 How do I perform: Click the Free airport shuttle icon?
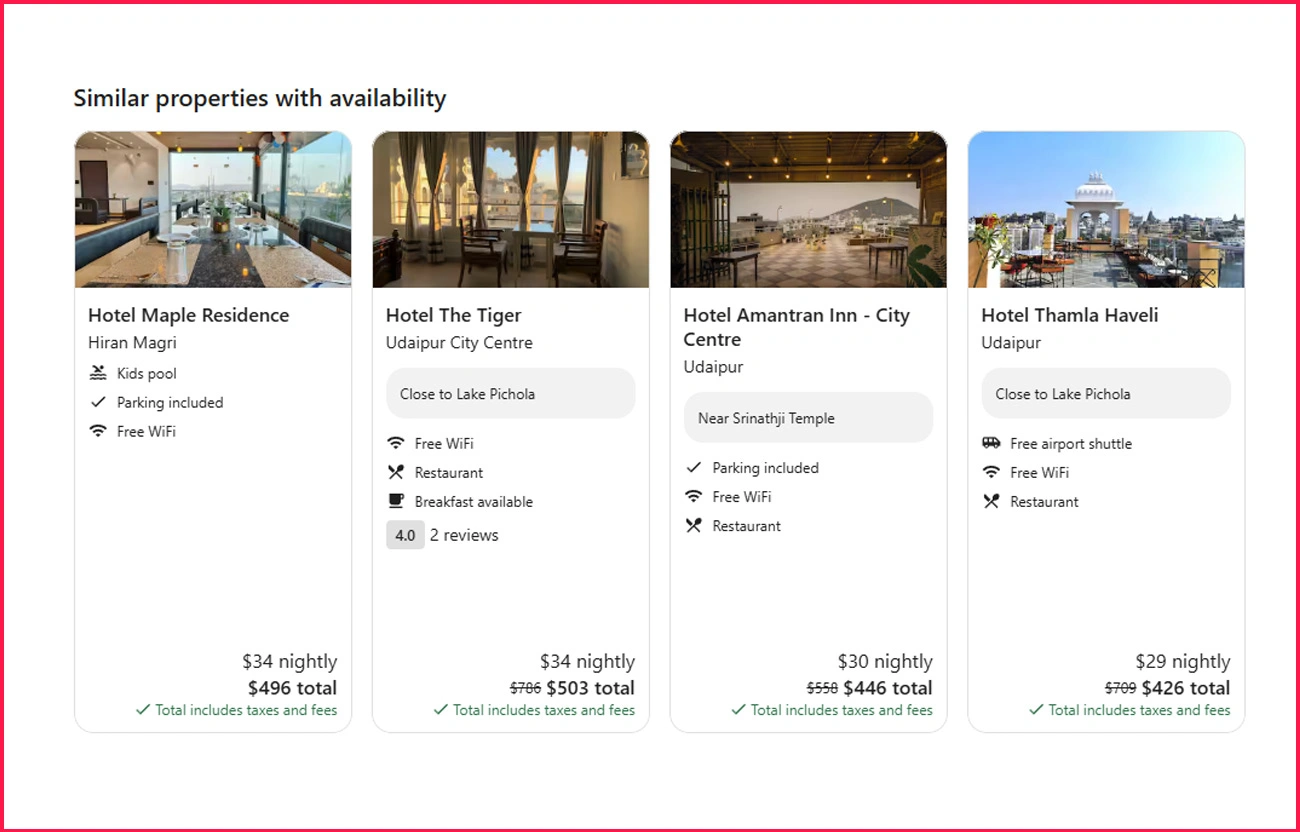[x=991, y=443]
